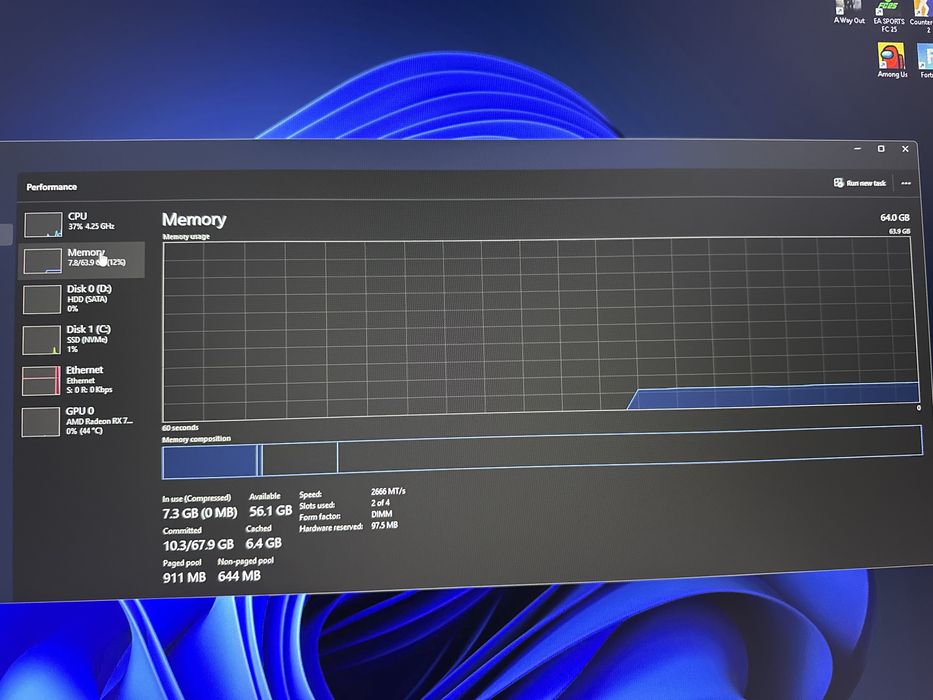933x700 pixels.
Task: Click the Speed 2666 MT/s value
Action: click(x=388, y=492)
